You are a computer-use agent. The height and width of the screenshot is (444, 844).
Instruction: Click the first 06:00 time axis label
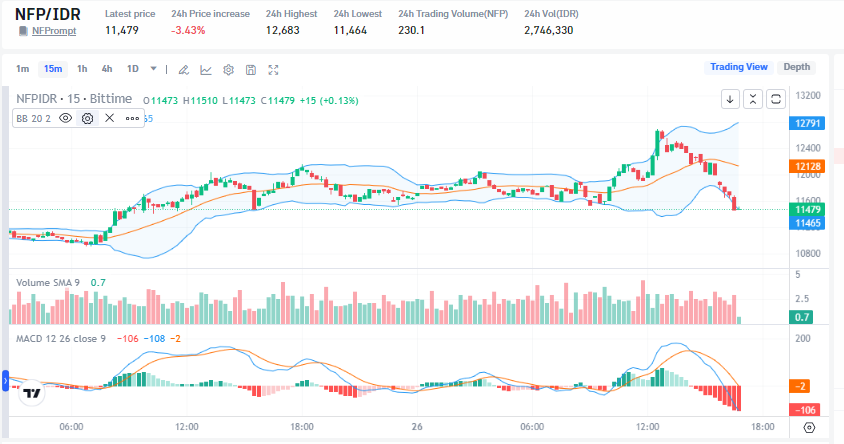click(72, 427)
